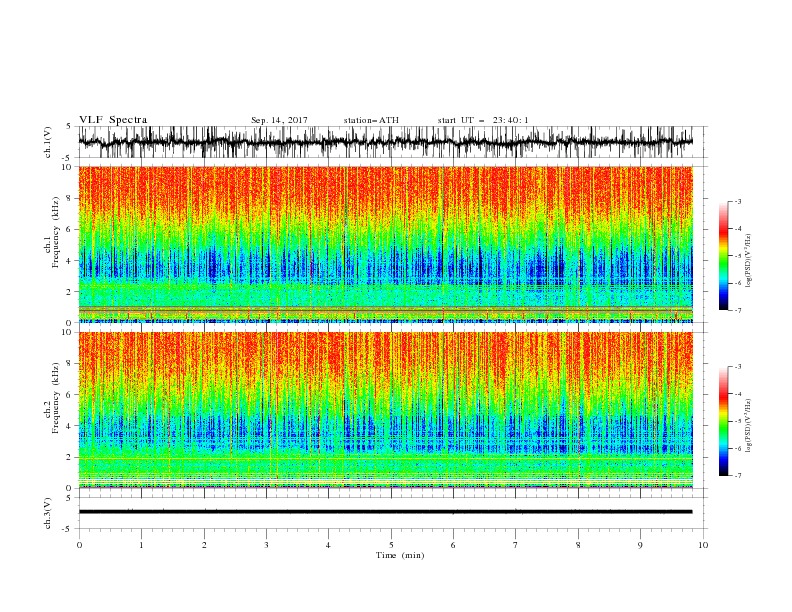Click the "ch.1(V)" waveform axis label
Image resolution: width=792 pixels, height=612 pixels.
(48, 142)
